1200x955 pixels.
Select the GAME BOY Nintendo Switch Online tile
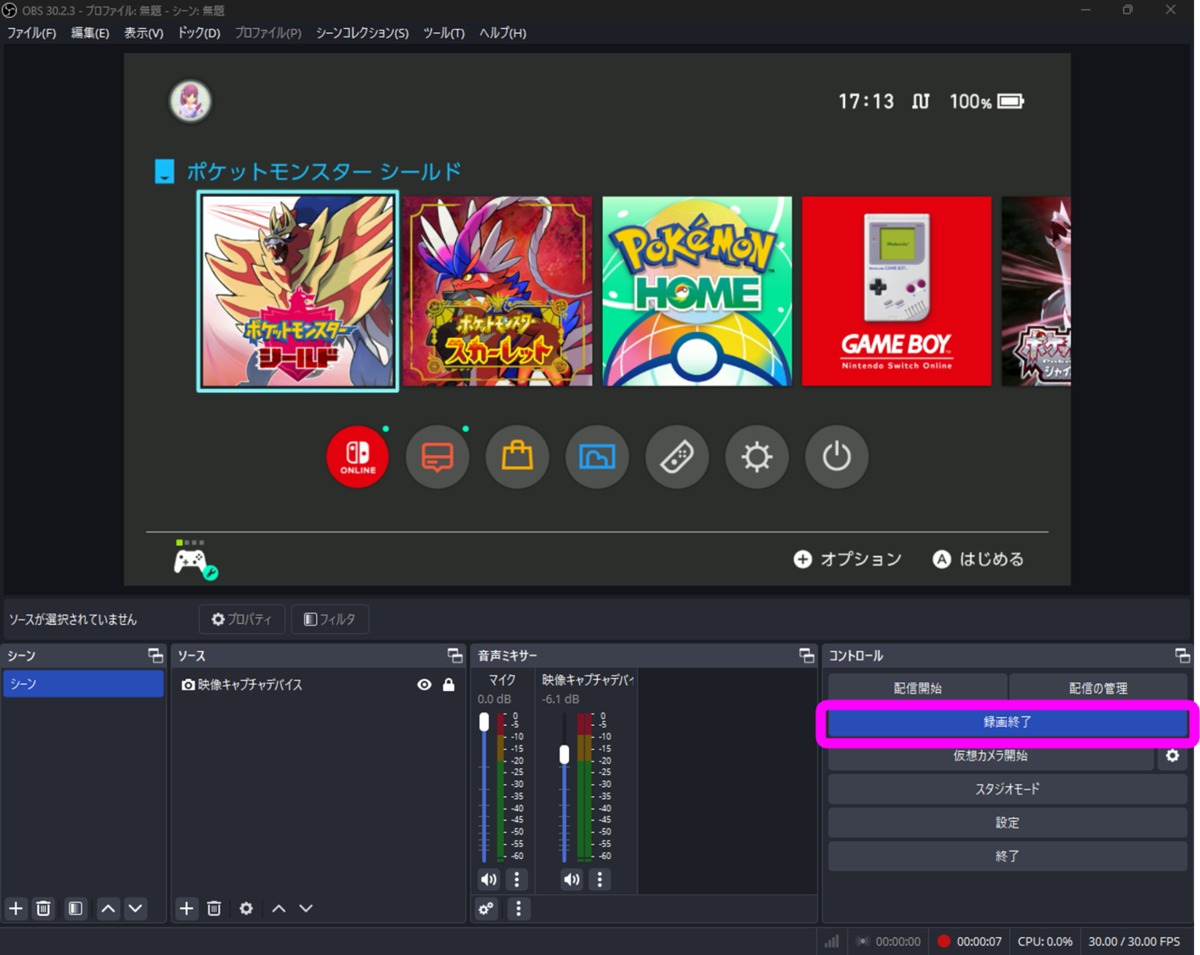(897, 291)
